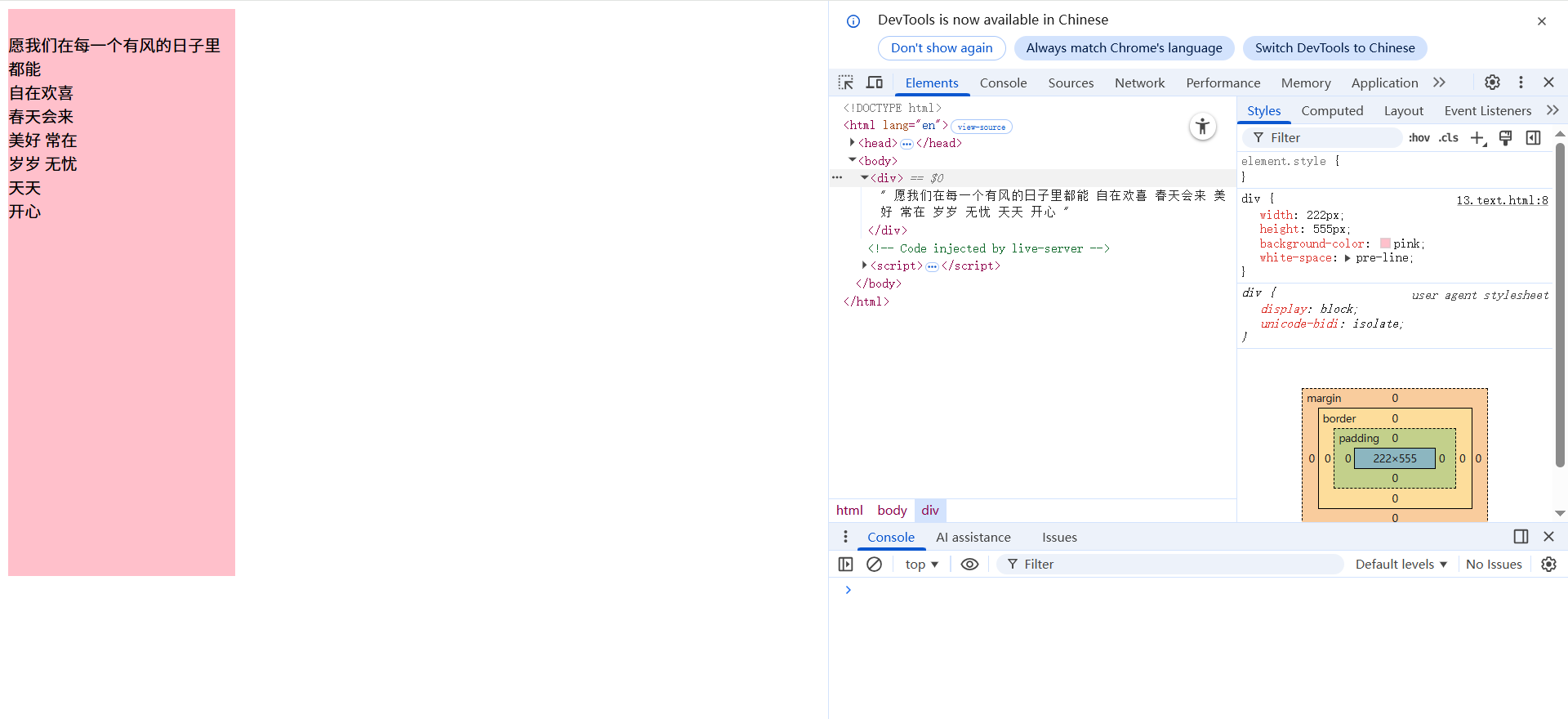
Task: Open console settings gear
Action: 1548,565
